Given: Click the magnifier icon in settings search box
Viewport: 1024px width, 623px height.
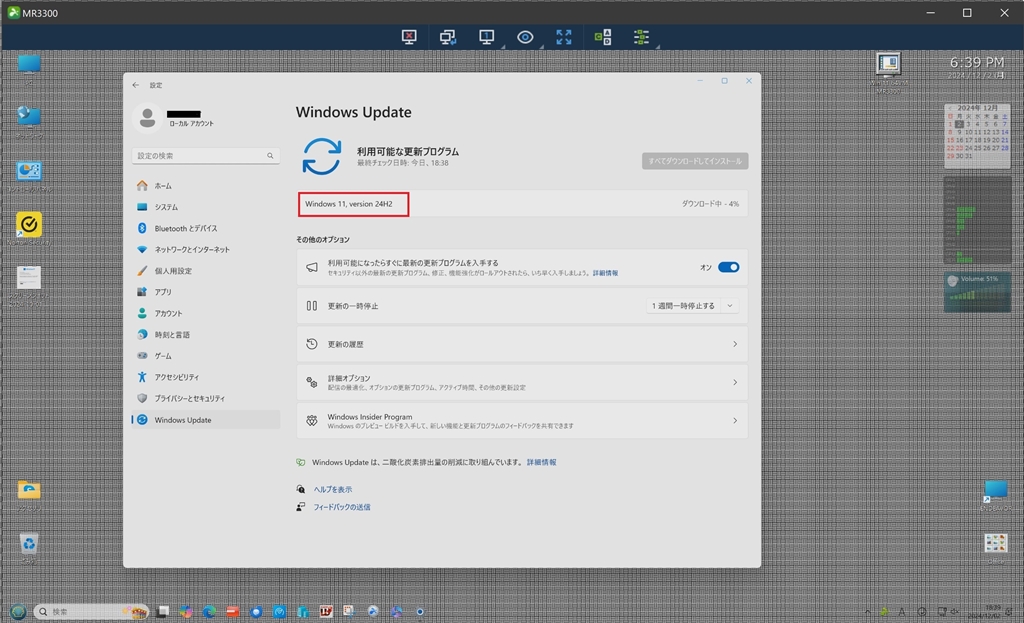Looking at the screenshot, I should [270, 155].
